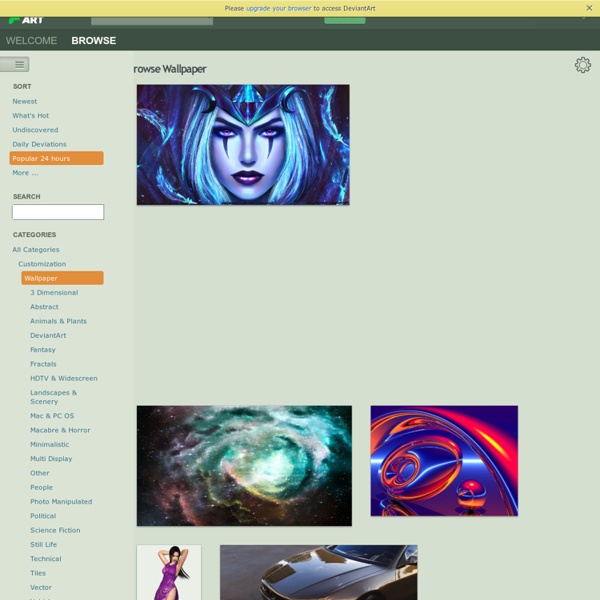Viewport: 600px width, 600px height.
Task: Sort by What's Hot
Action: 31,116
